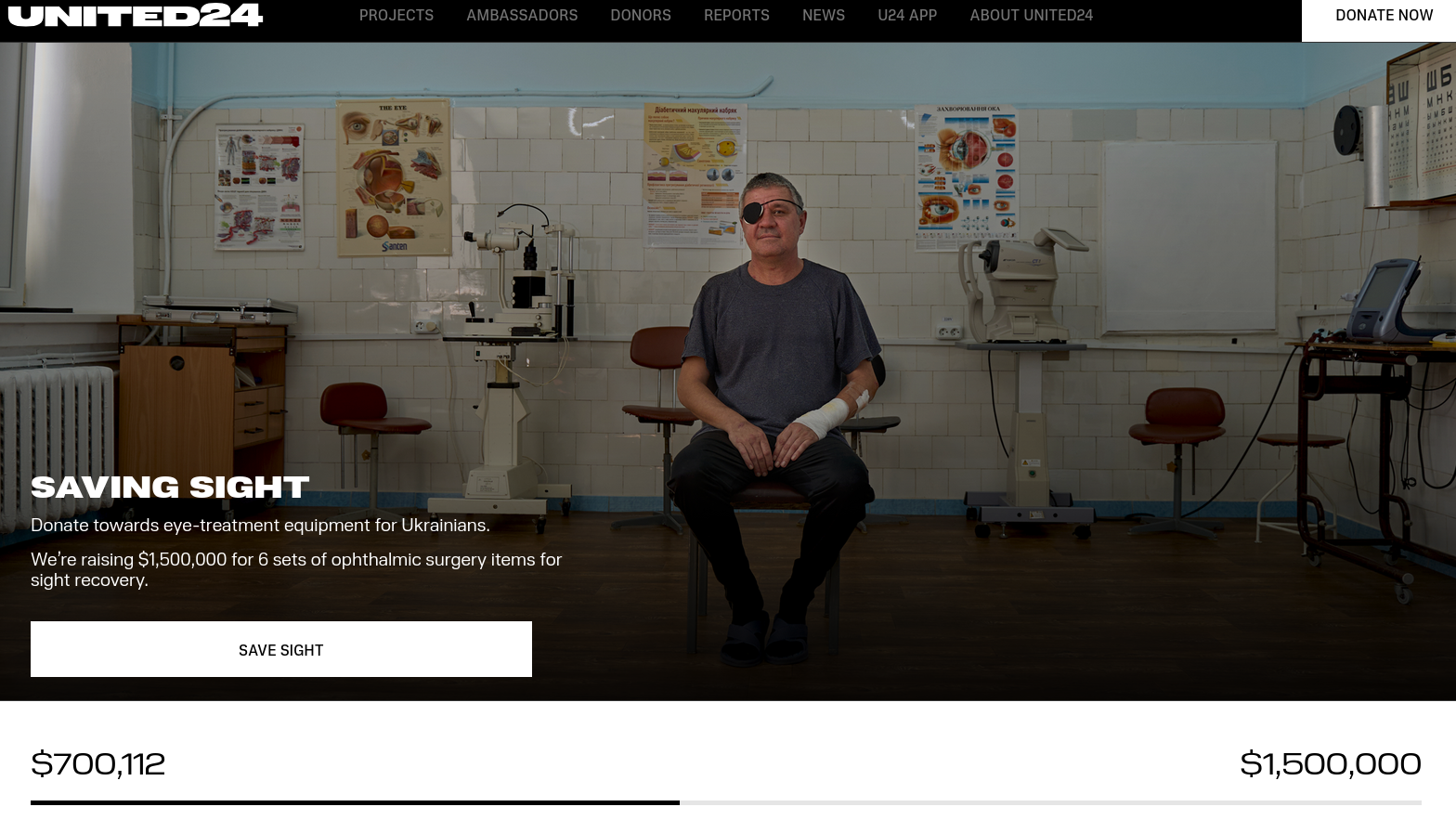Click the Donate Now button
The image size is (1456, 833).
pyautogui.click(x=1379, y=17)
